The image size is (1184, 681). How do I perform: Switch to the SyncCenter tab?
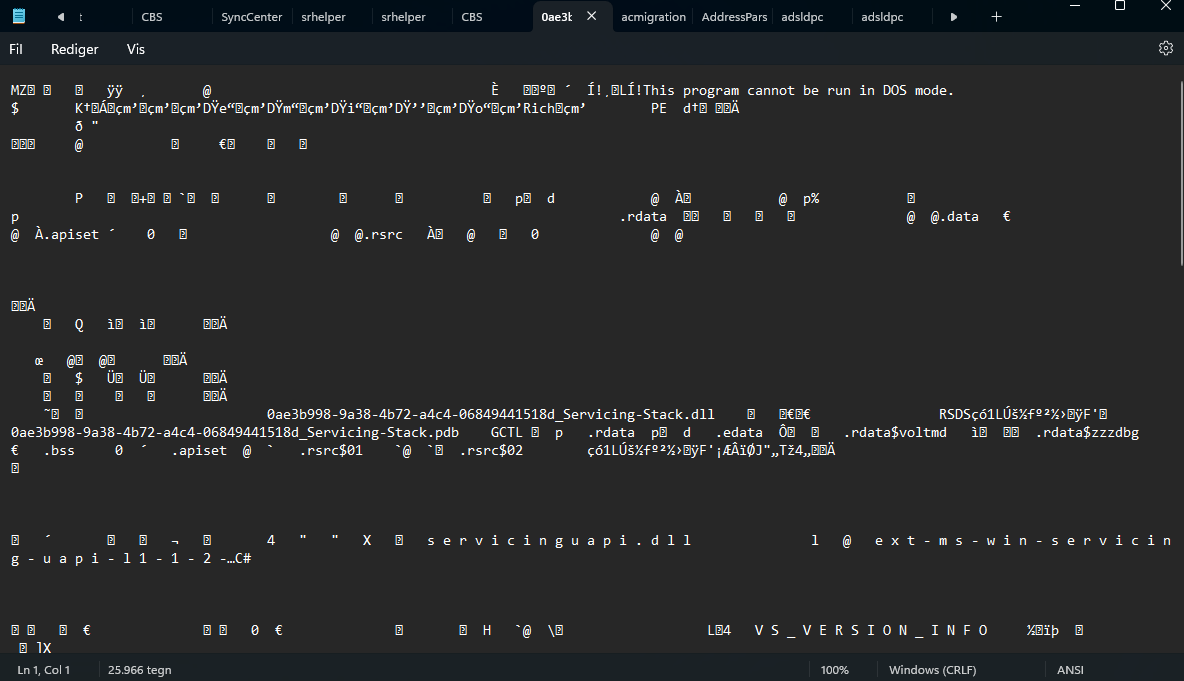251,17
